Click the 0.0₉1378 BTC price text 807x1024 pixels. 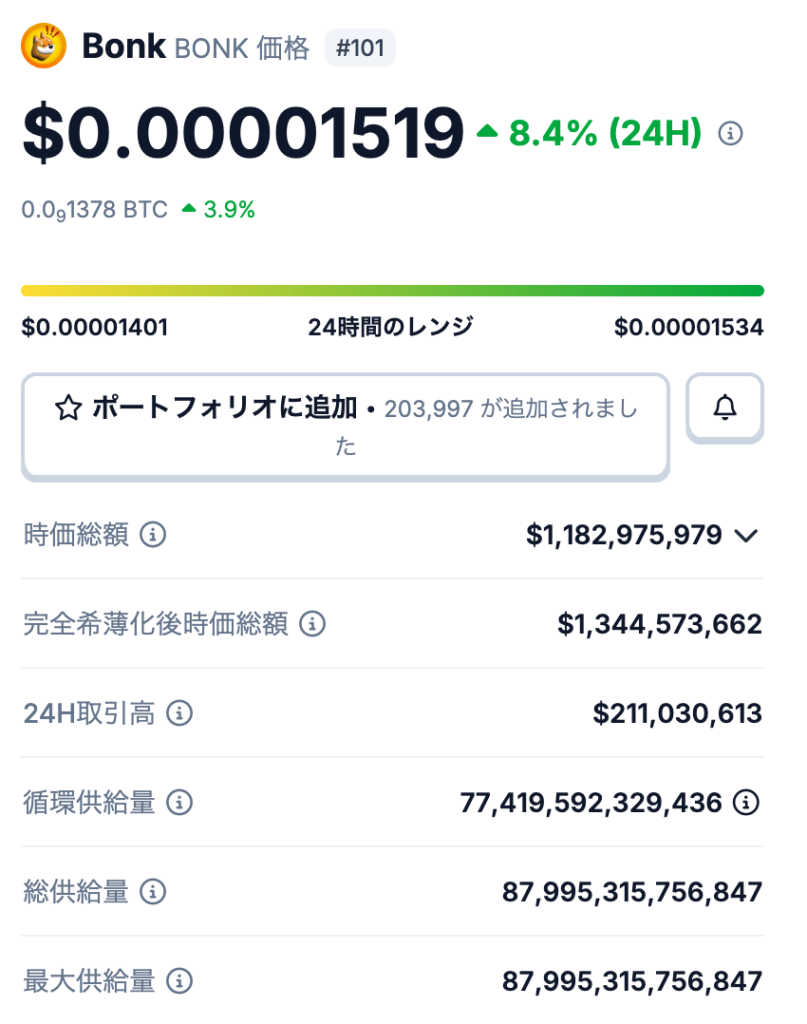coord(93,210)
